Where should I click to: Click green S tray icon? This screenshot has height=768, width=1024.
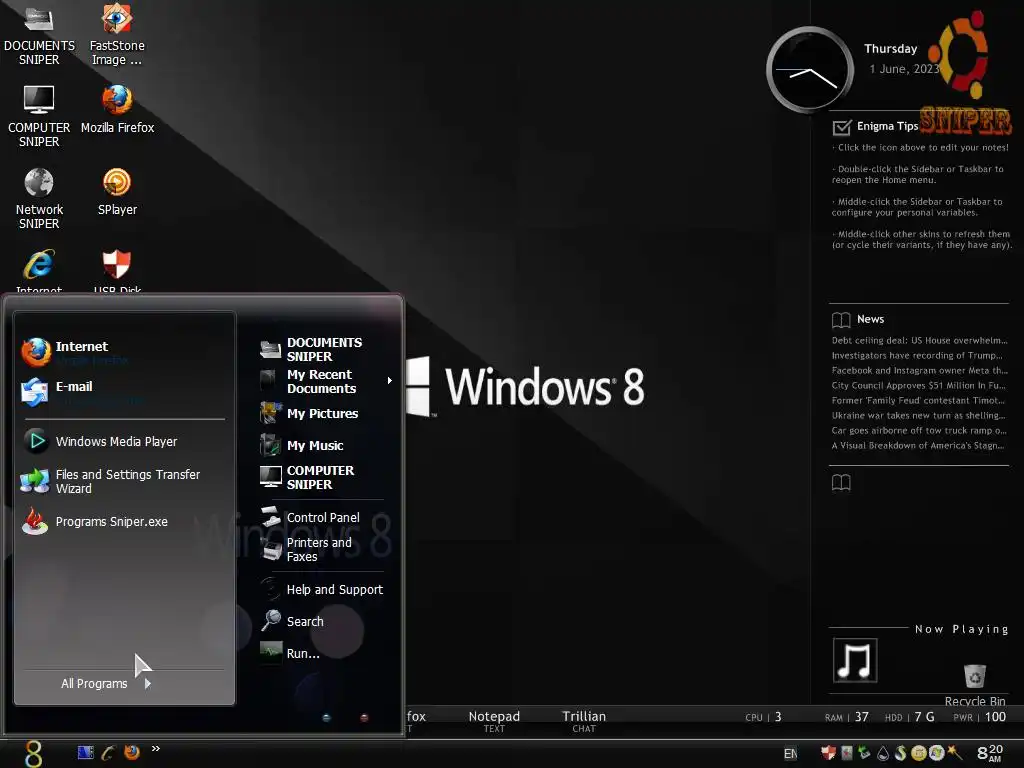point(901,753)
